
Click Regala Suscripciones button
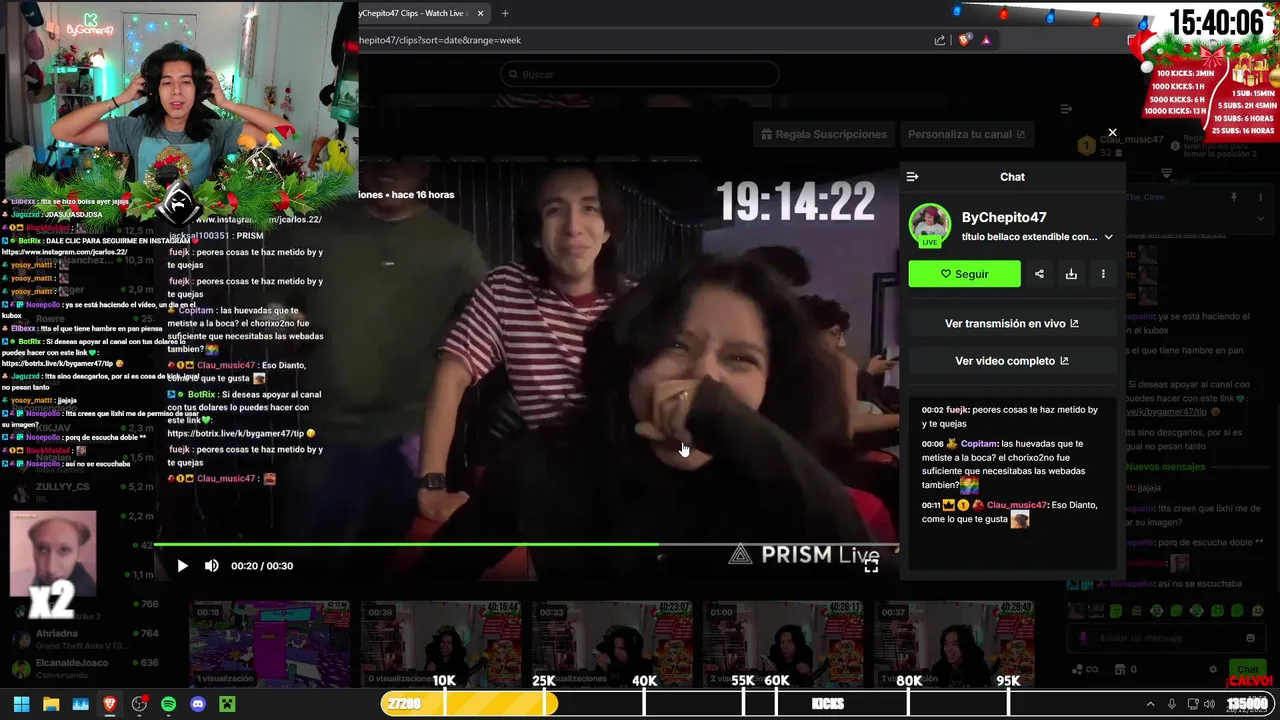(824, 134)
